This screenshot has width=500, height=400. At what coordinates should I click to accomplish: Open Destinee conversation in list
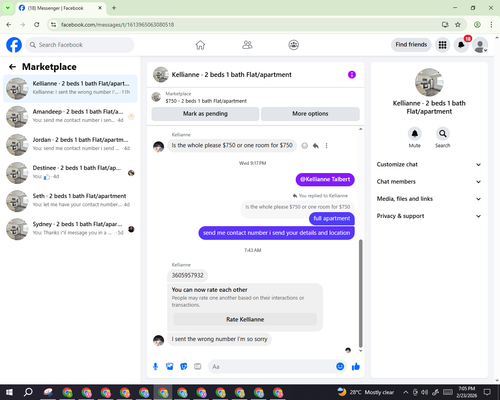coord(70,173)
